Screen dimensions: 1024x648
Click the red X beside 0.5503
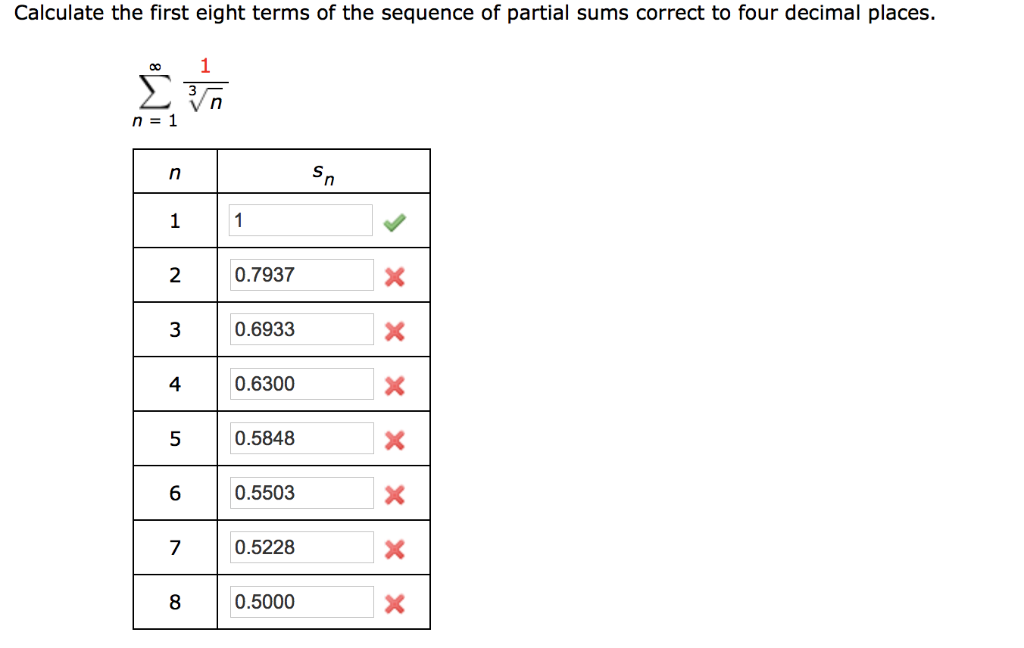pos(394,492)
